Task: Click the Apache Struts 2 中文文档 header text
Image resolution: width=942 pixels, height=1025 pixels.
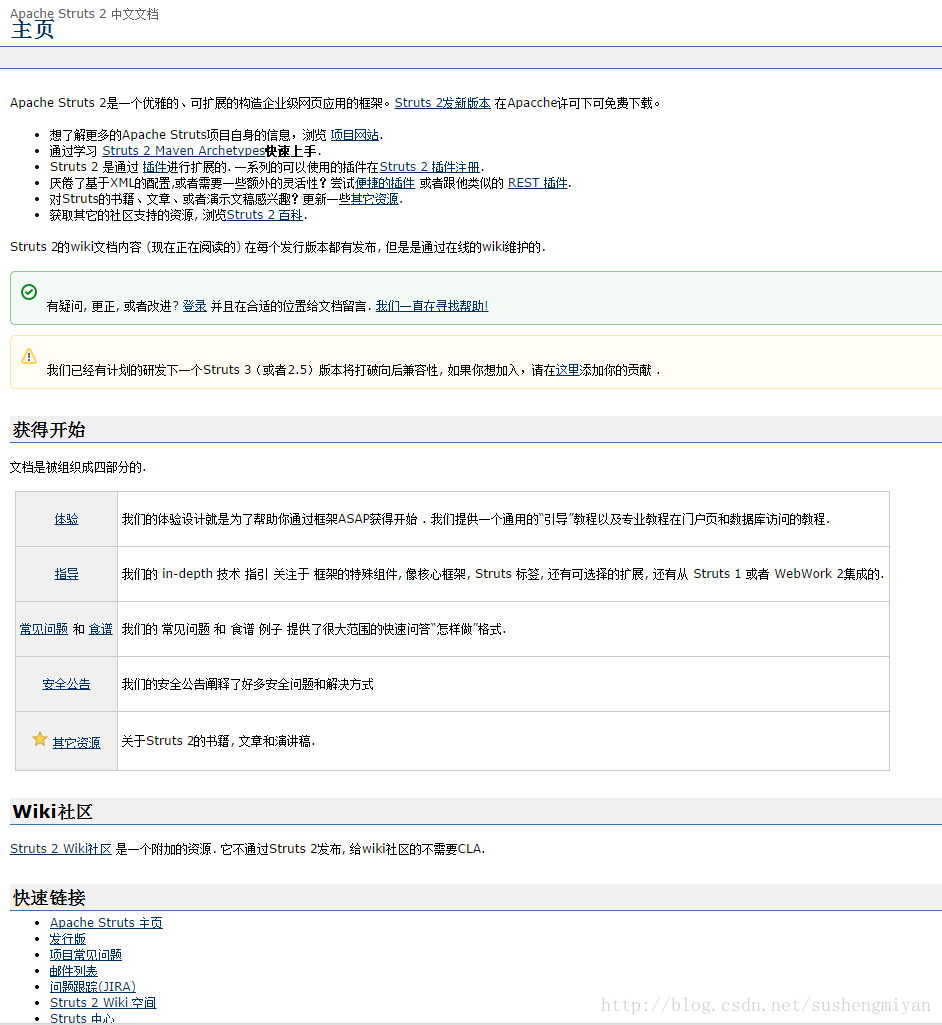Action: click(84, 14)
